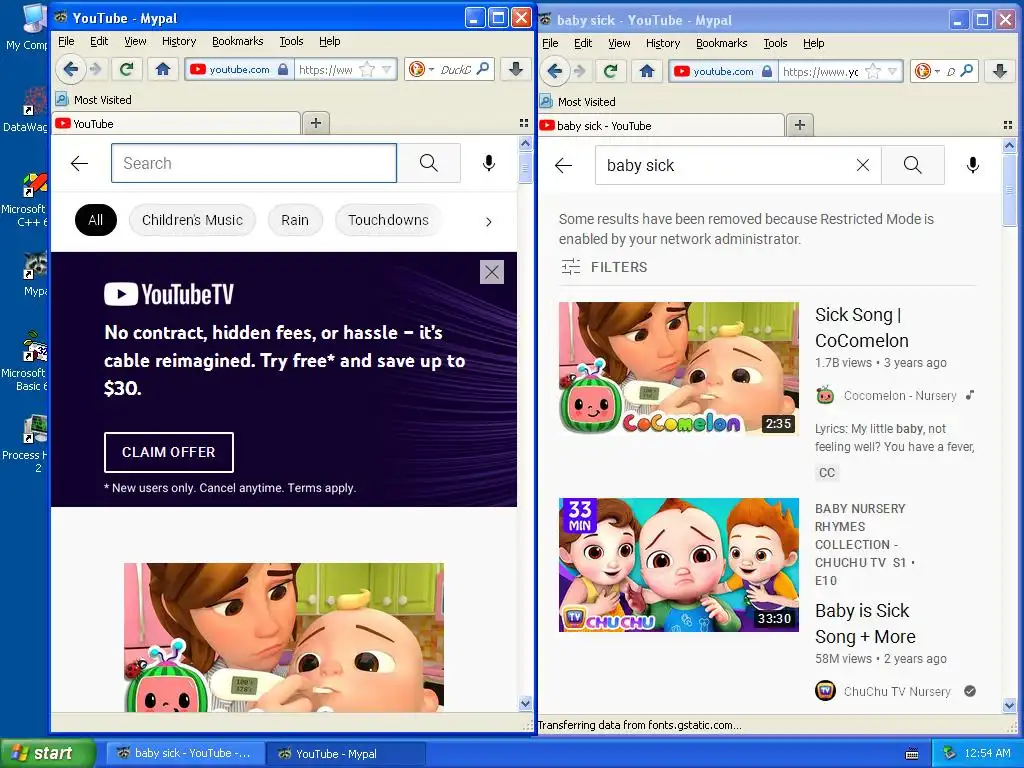
Task: Open downloads arrow in baby sick window
Action: point(1000,71)
